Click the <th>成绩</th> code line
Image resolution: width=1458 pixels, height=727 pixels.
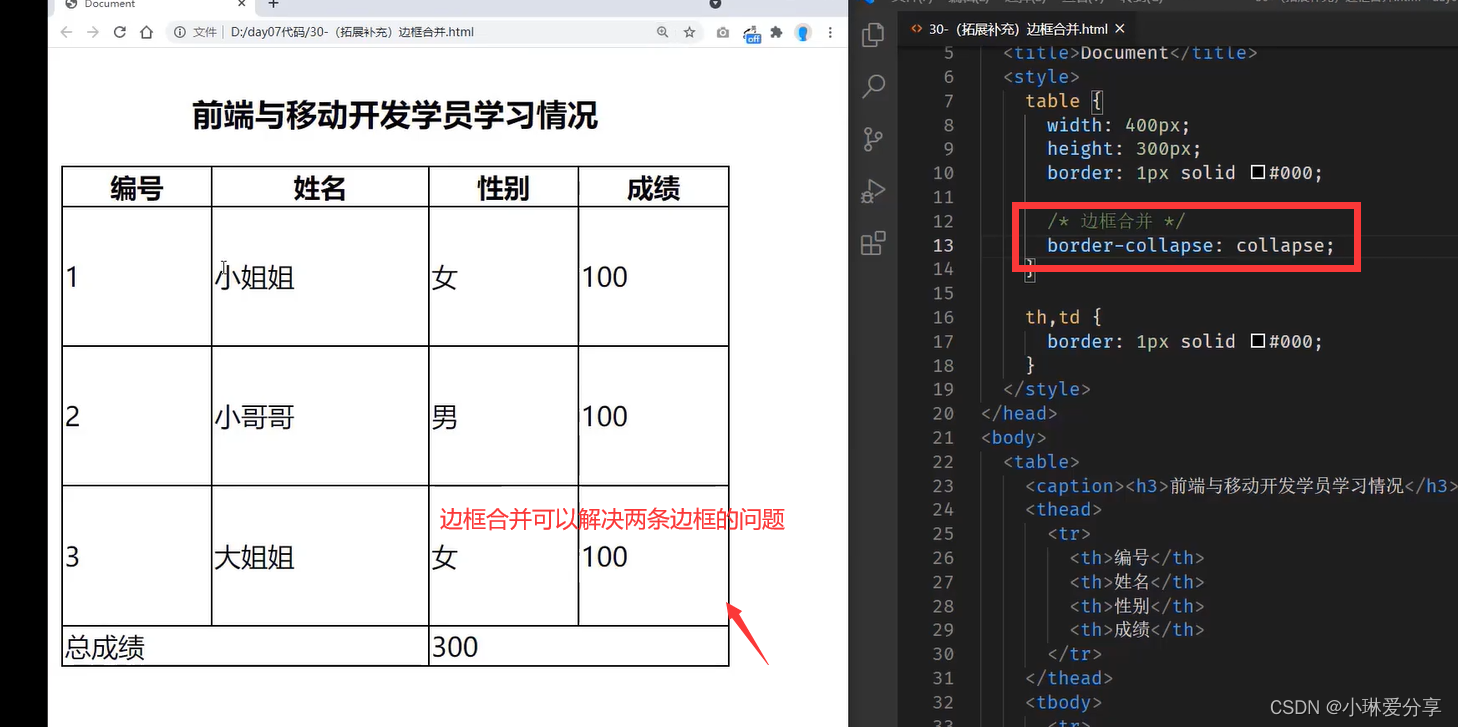click(1137, 630)
